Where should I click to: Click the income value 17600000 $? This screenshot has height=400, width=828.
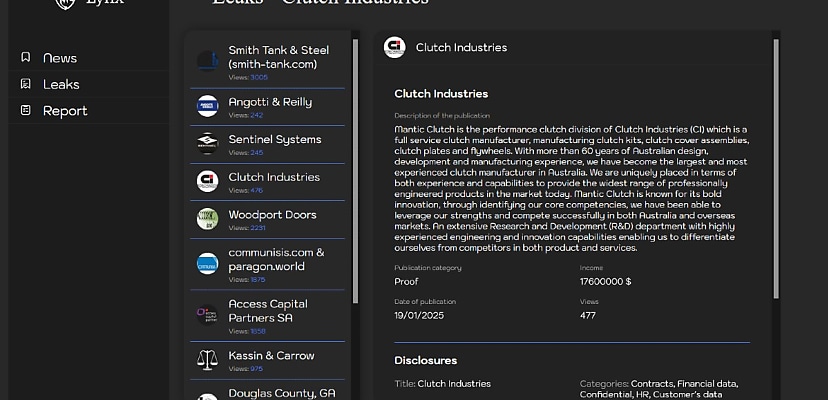[x=605, y=282]
